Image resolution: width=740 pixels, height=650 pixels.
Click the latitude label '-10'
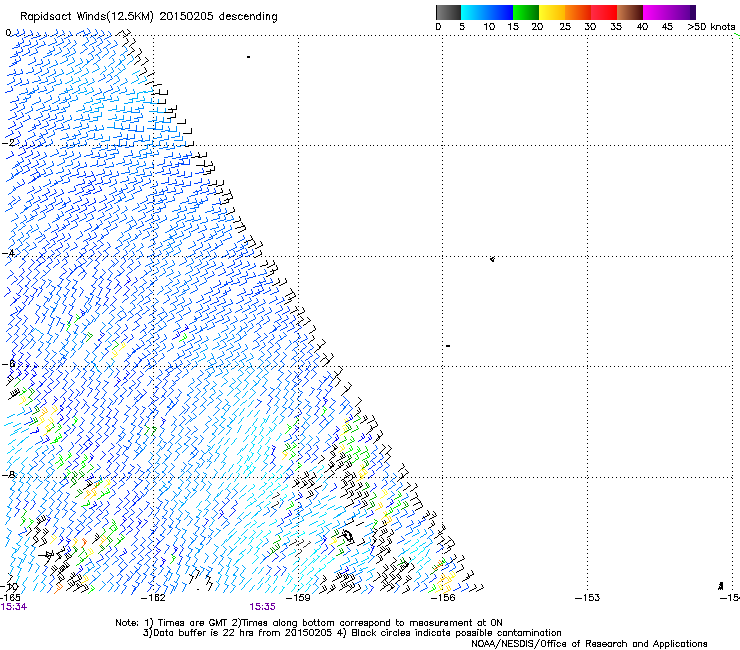[x=9, y=587]
